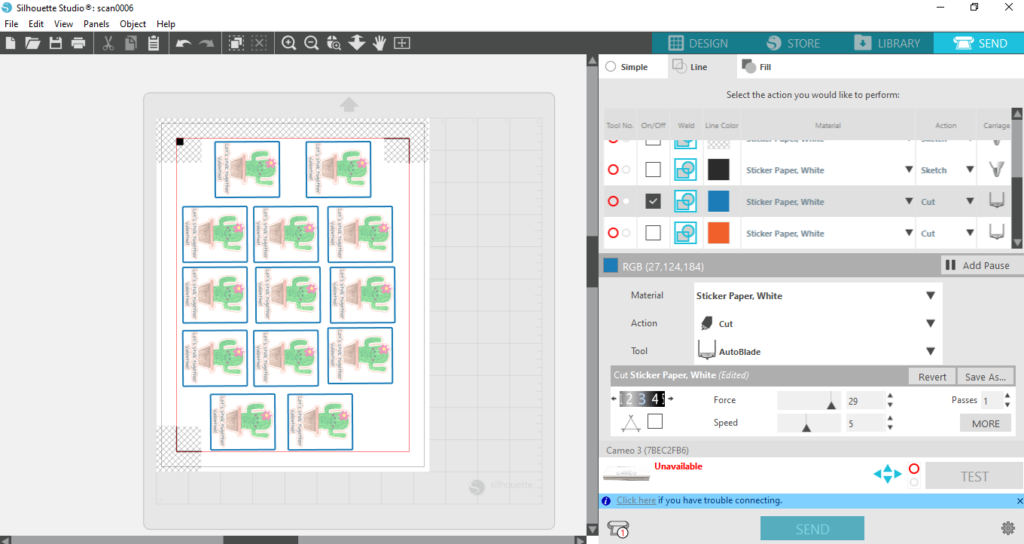Click the Force slider track
1024x544 pixels.
(x=808, y=400)
